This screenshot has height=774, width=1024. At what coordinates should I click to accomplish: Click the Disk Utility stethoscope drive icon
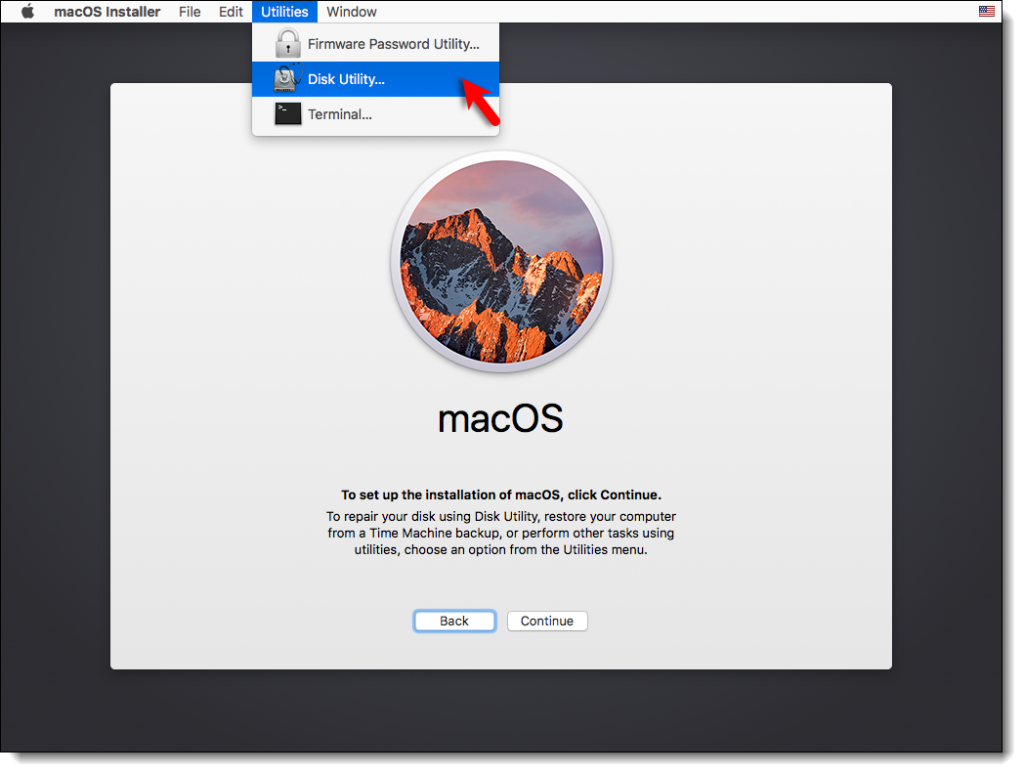coord(287,78)
